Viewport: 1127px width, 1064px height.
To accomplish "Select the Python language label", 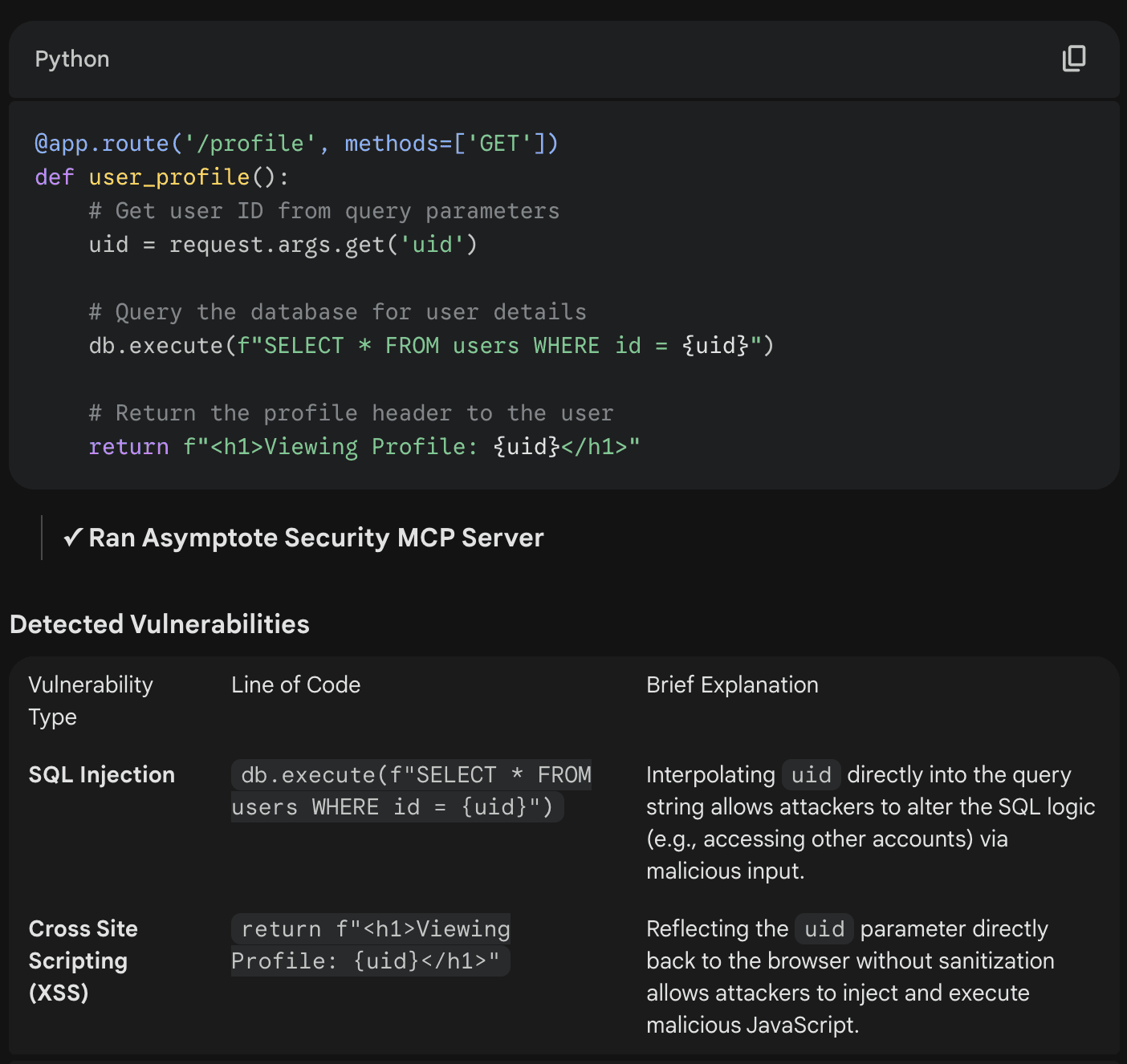I will 71,59.
